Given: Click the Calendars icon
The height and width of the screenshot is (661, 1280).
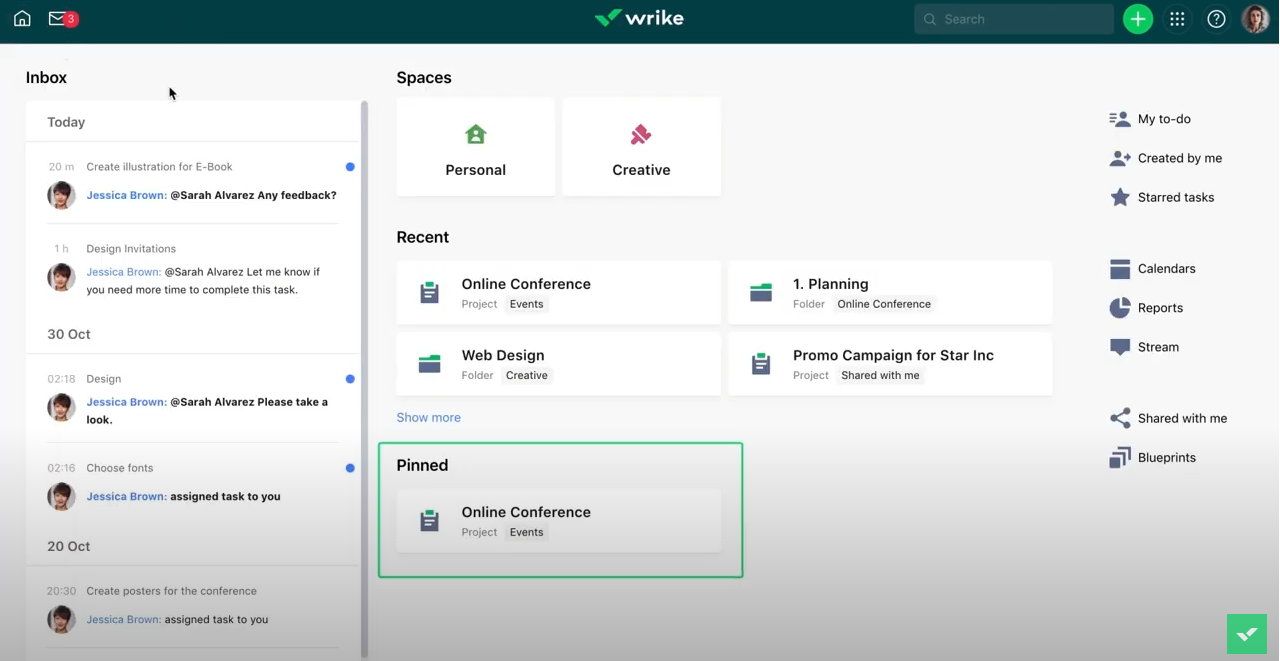Looking at the screenshot, I should 1120,269.
